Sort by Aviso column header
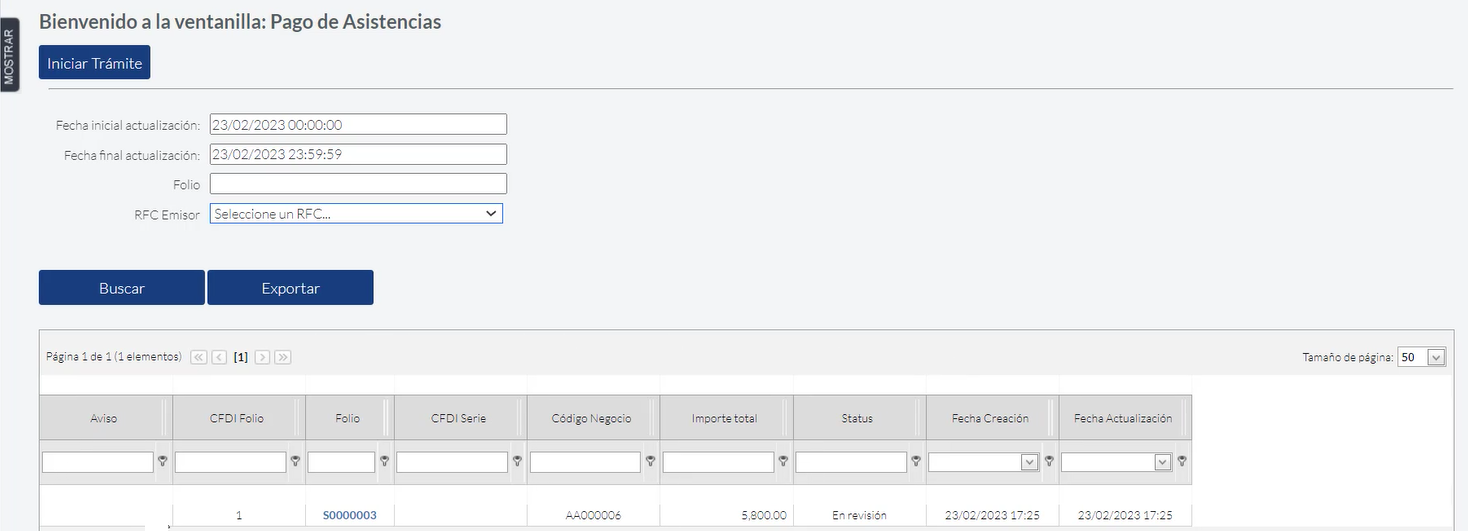The width and height of the screenshot is (1468, 531). pyautogui.click(x=104, y=418)
